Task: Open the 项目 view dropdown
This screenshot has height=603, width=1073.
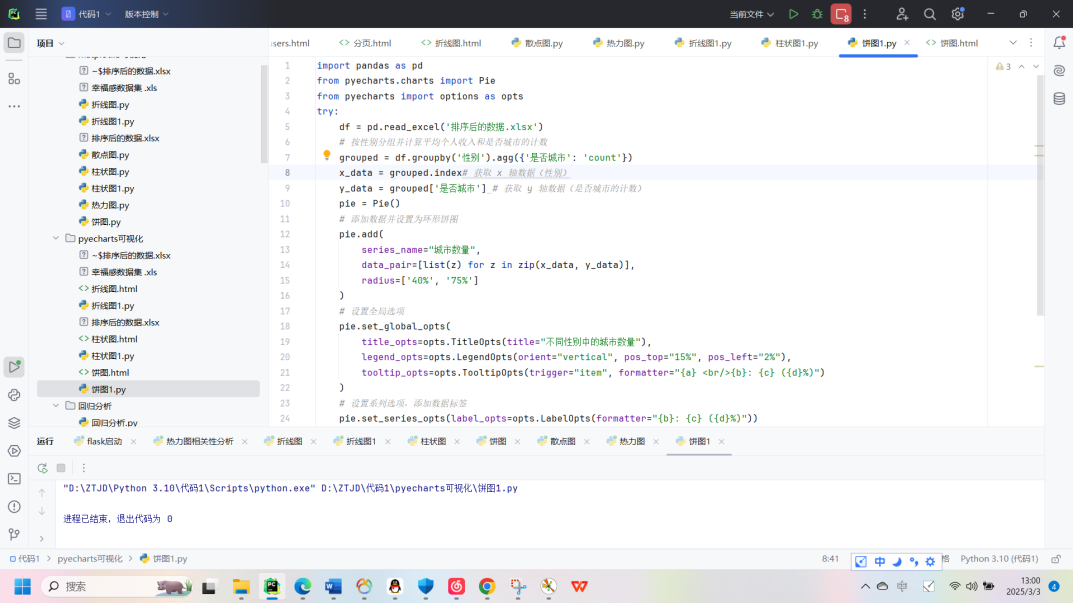Action: [x=51, y=43]
